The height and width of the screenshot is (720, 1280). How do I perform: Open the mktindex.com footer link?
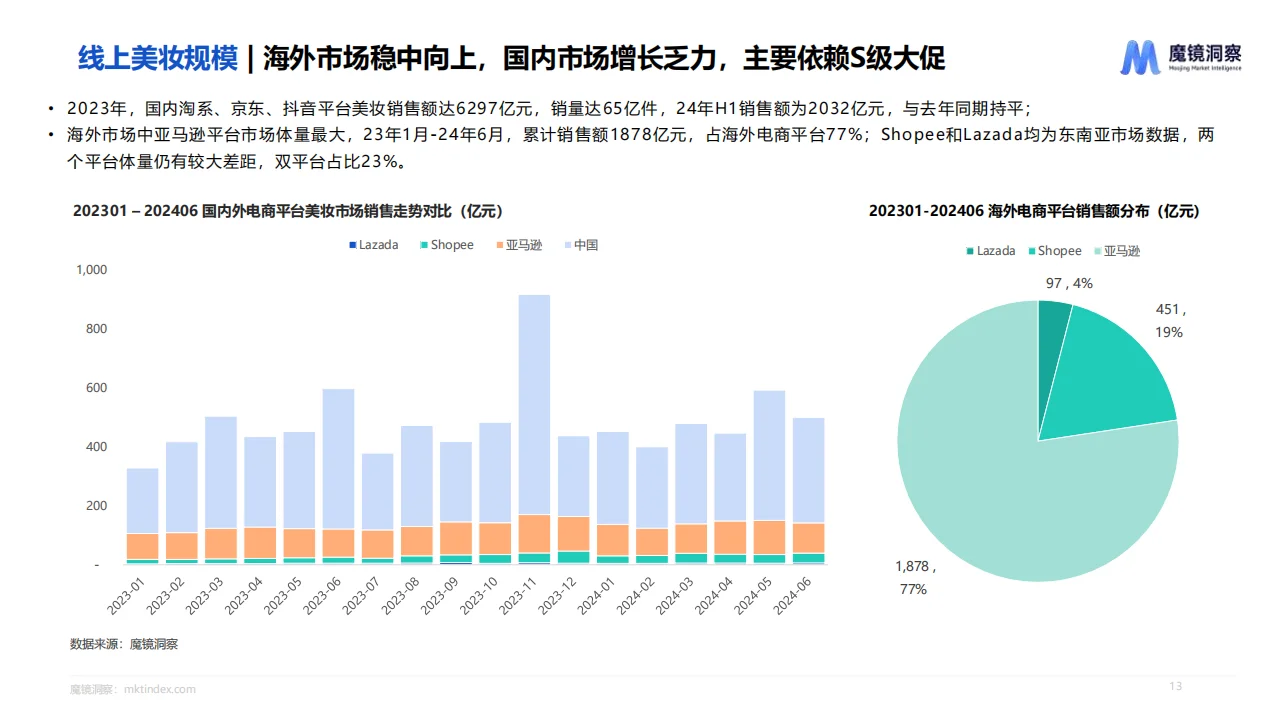tap(158, 688)
